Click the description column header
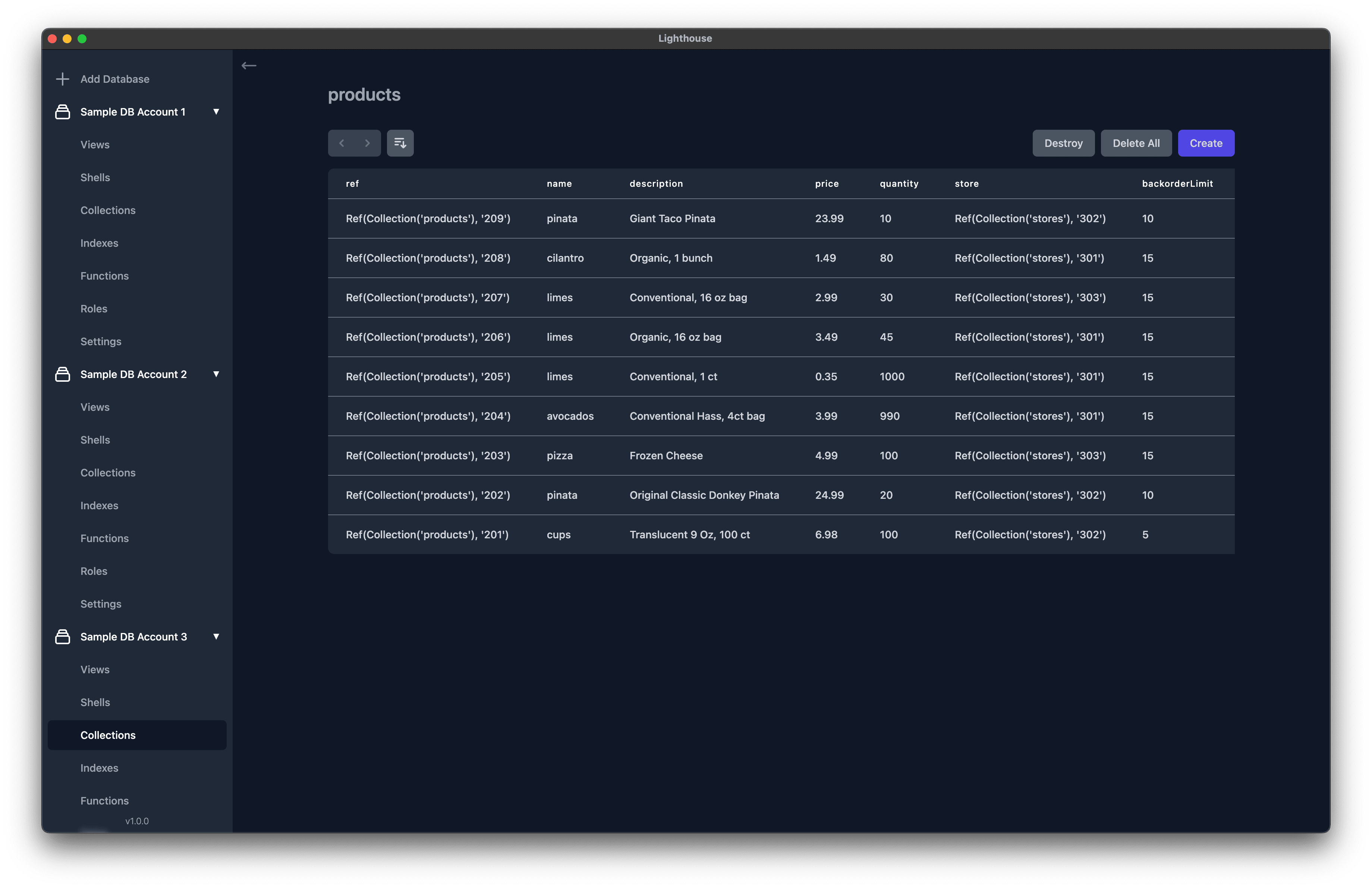This screenshot has height=888, width=1372. [656, 184]
